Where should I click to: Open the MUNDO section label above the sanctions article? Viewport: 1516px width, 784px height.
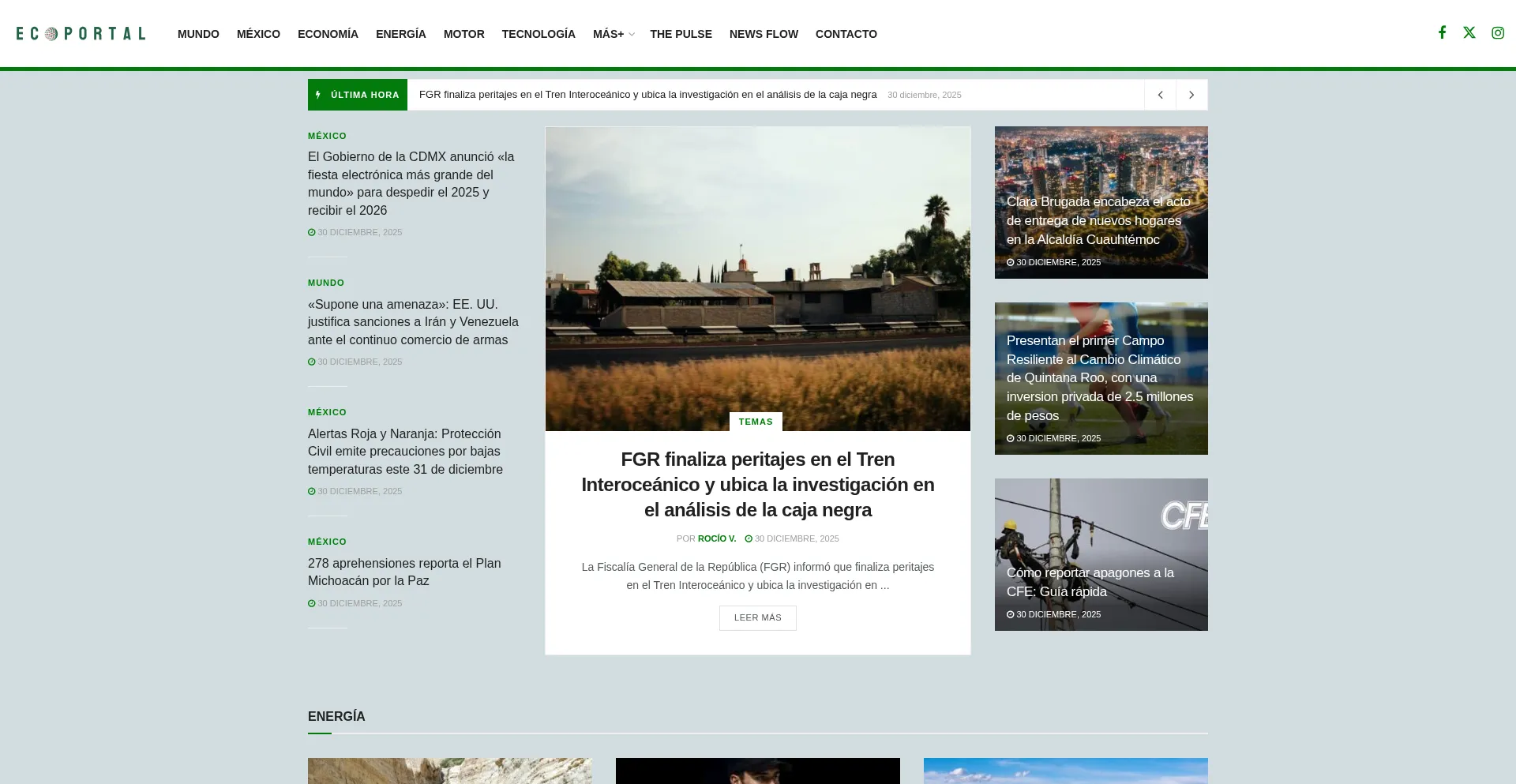[325, 282]
